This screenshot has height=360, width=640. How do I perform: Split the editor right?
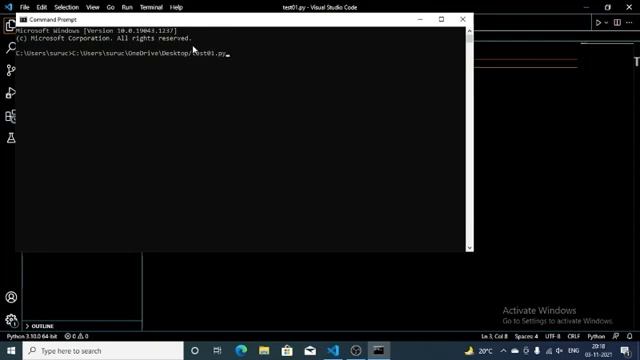point(617,23)
